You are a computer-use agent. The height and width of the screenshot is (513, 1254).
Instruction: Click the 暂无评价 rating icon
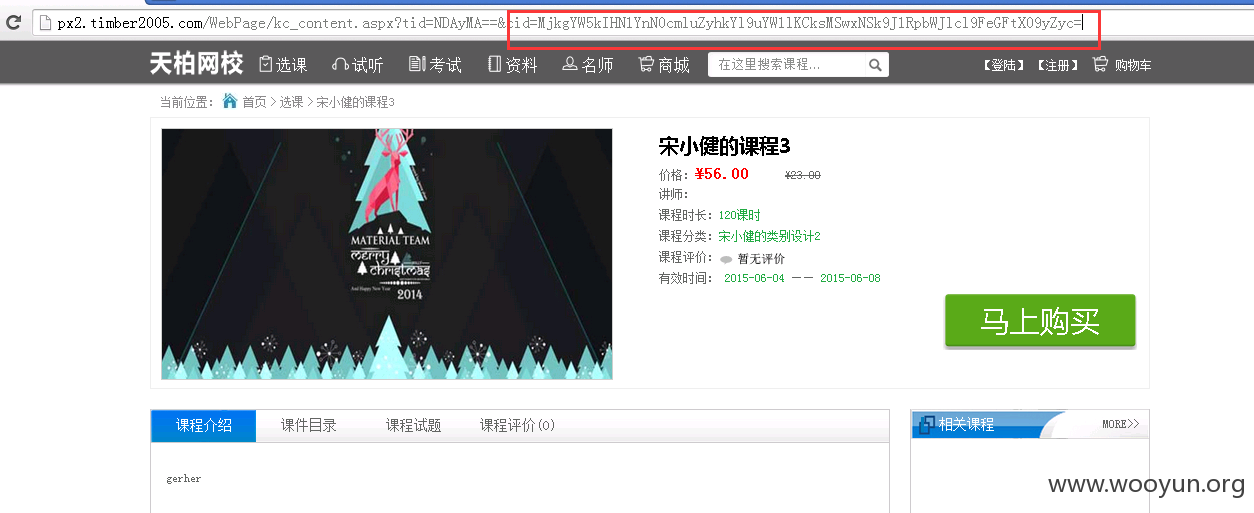[x=725, y=259]
